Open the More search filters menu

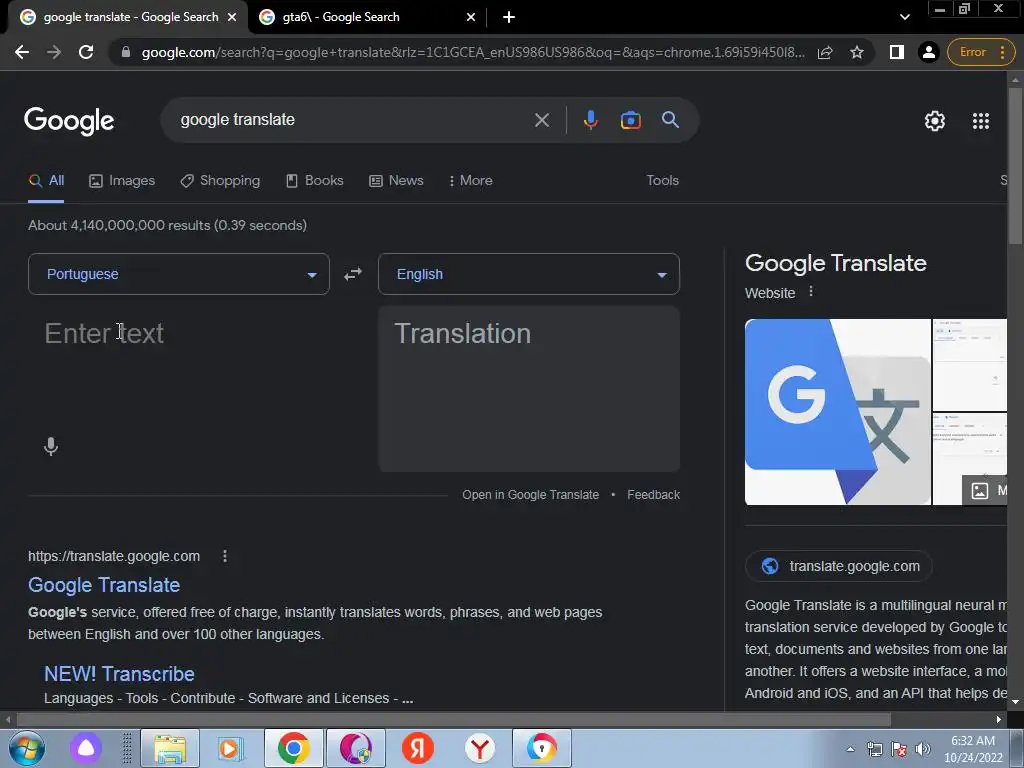[x=471, y=181]
